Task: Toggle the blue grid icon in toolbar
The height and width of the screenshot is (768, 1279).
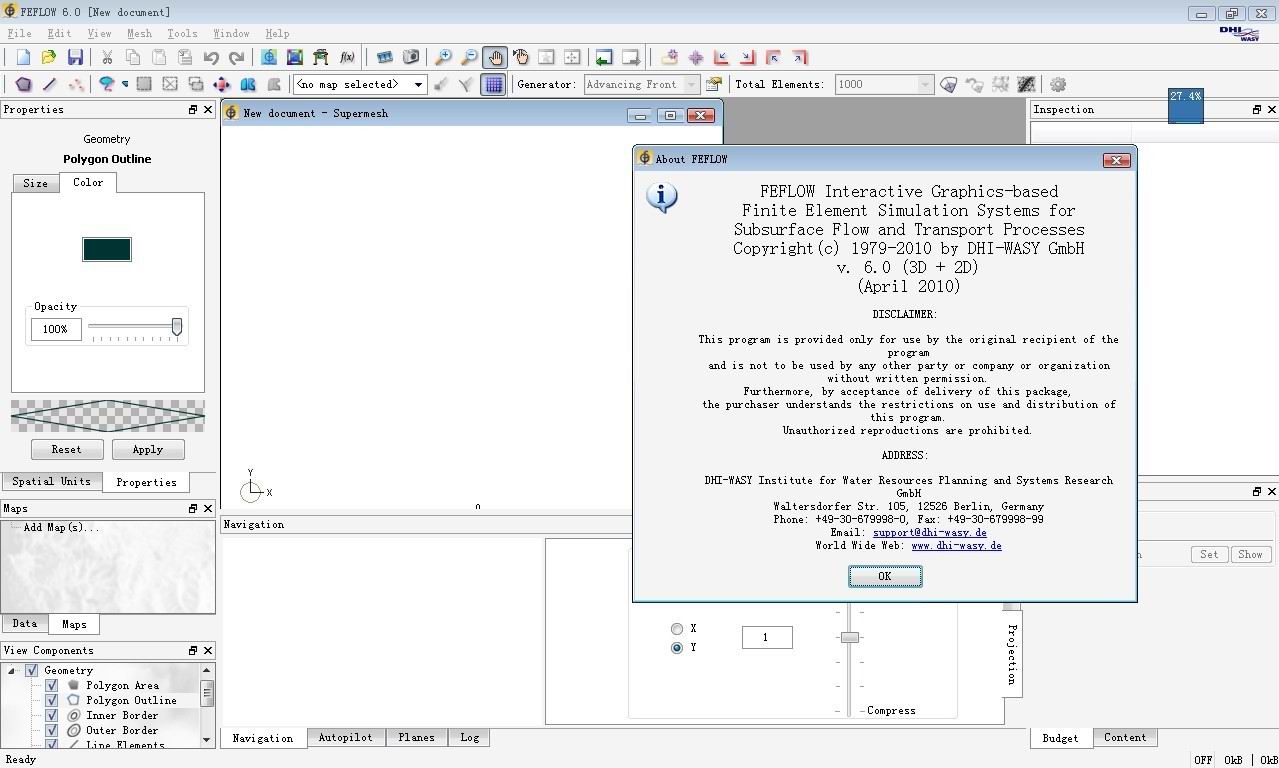Action: (493, 85)
